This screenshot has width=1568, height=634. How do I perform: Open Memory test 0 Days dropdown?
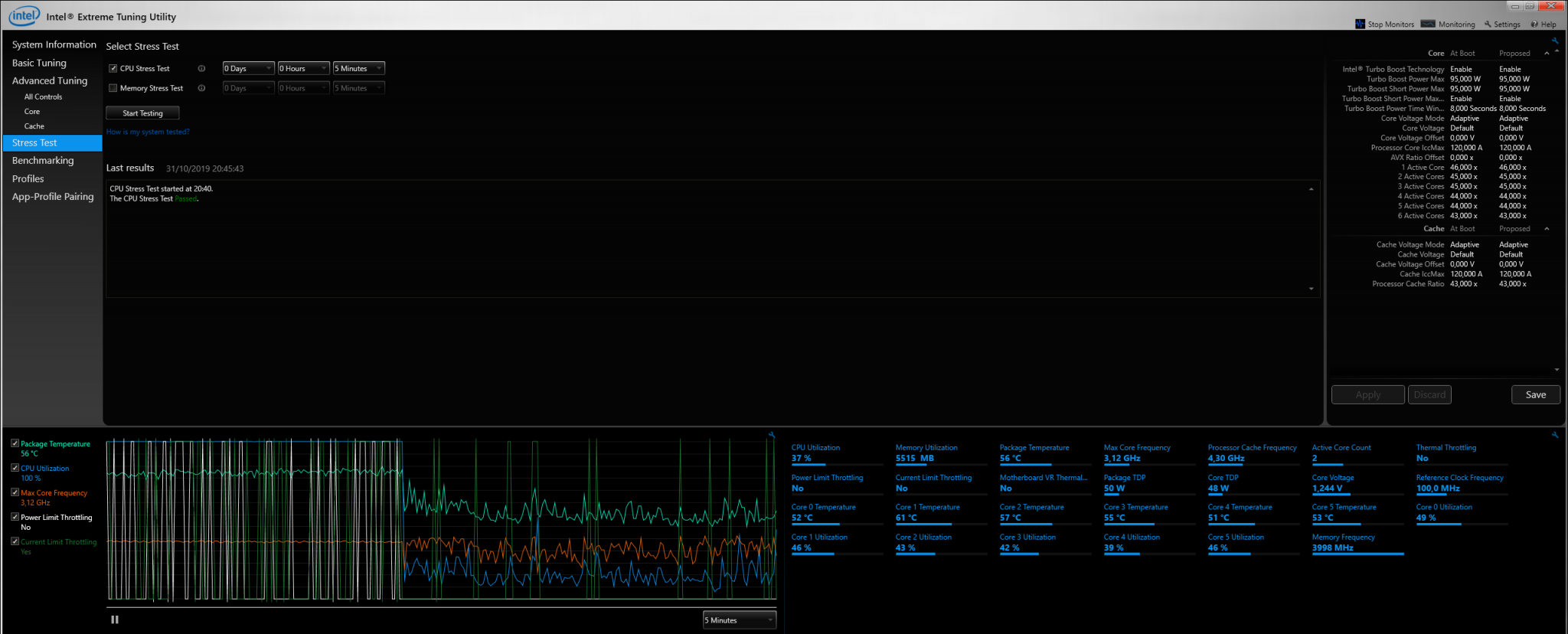coord(248,88)
